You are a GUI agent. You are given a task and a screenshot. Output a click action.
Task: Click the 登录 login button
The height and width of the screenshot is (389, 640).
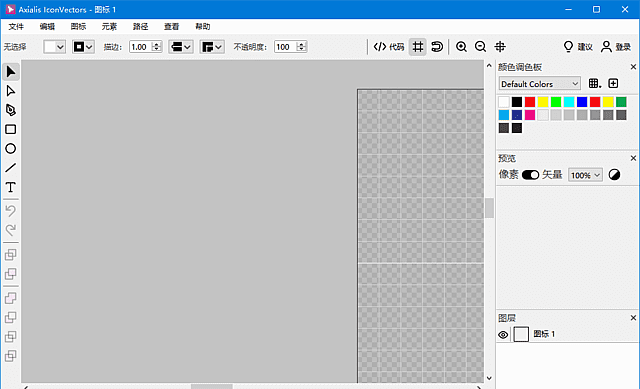(616, 47)
